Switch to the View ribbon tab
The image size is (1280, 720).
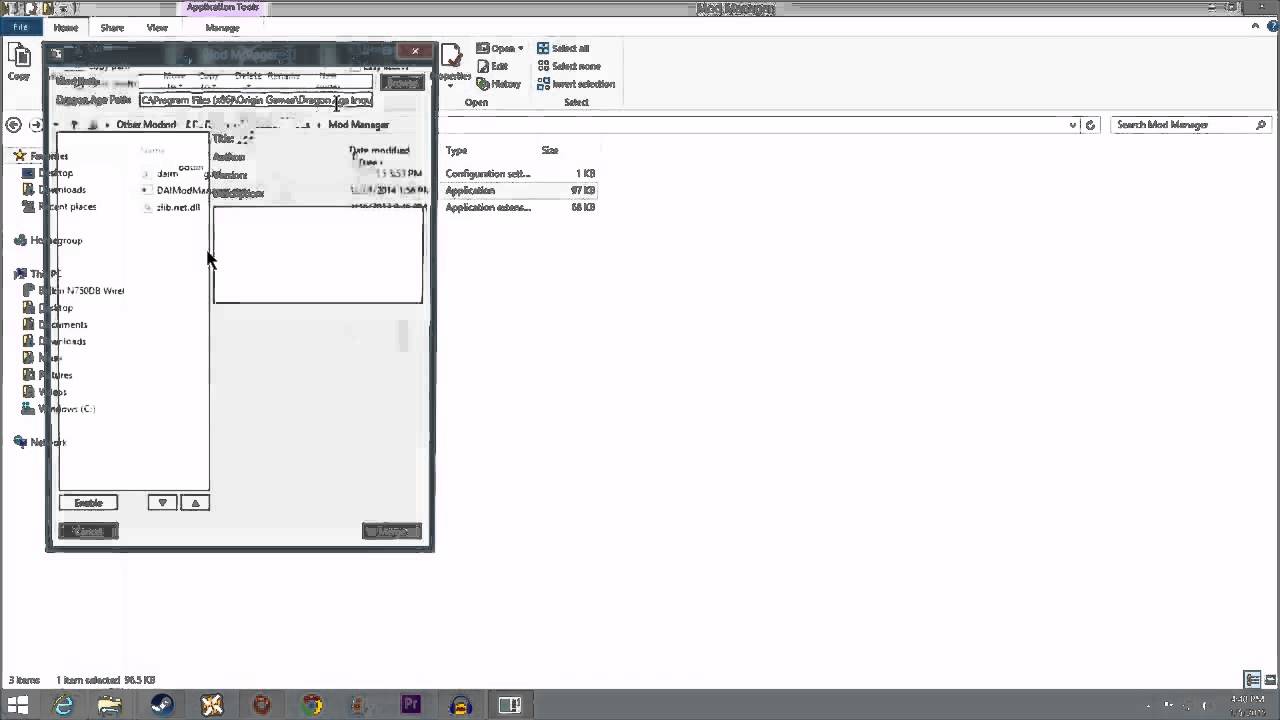(x=157, y=28)
